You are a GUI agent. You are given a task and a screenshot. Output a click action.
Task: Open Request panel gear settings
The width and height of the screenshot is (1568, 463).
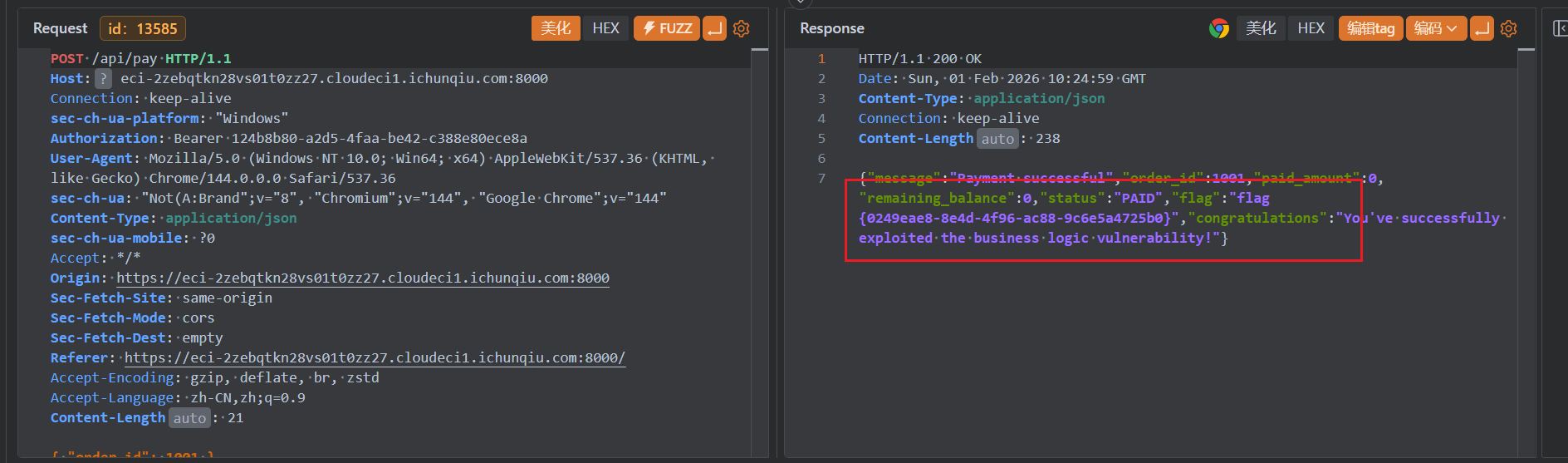point(742,28)
